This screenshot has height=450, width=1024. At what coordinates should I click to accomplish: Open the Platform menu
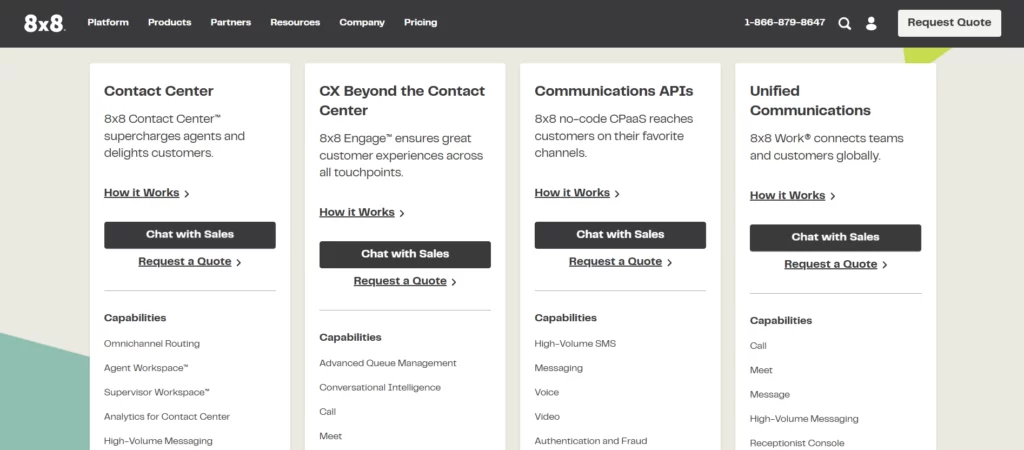(108, 22)
